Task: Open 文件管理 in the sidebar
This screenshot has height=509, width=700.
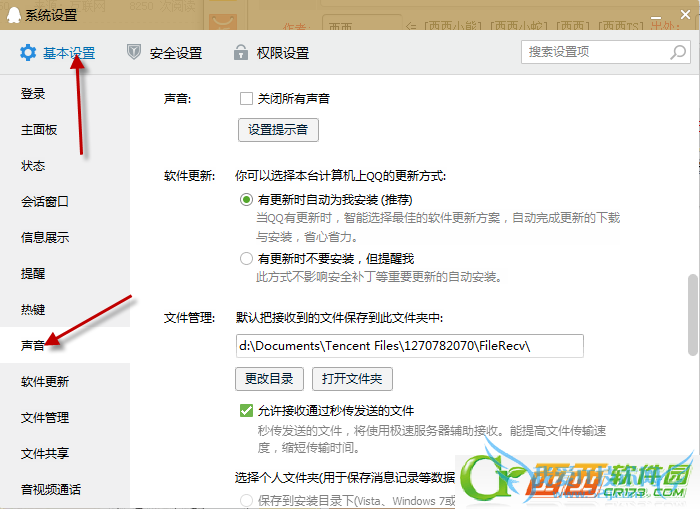Action: tap(45, 417)
